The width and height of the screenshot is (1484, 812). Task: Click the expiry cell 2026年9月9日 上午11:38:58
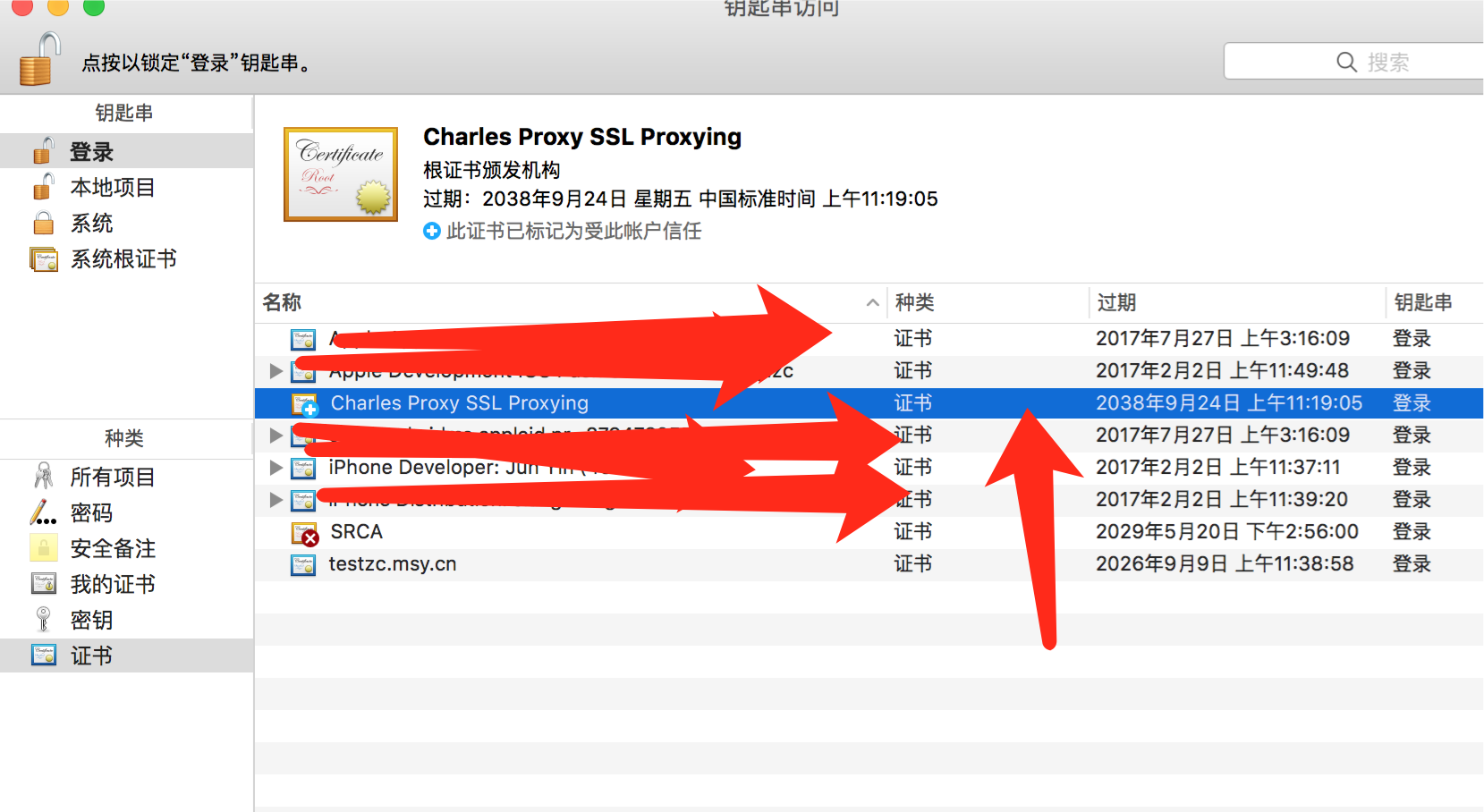[x=1225, y=563]
